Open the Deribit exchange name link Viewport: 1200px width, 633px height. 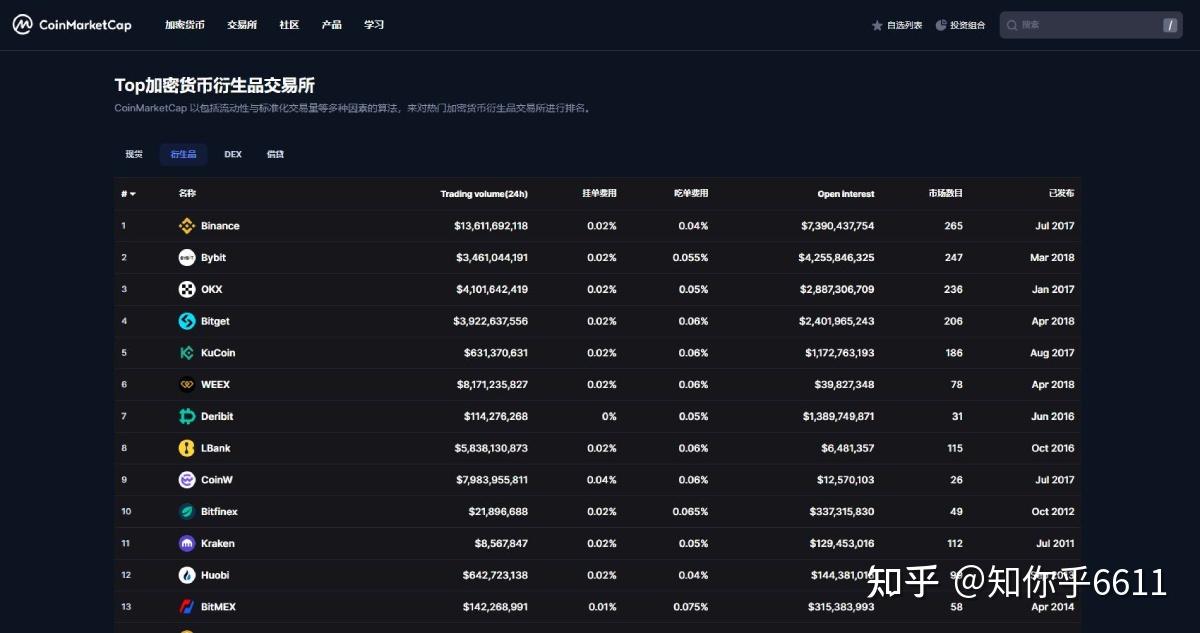click(217, 416)
